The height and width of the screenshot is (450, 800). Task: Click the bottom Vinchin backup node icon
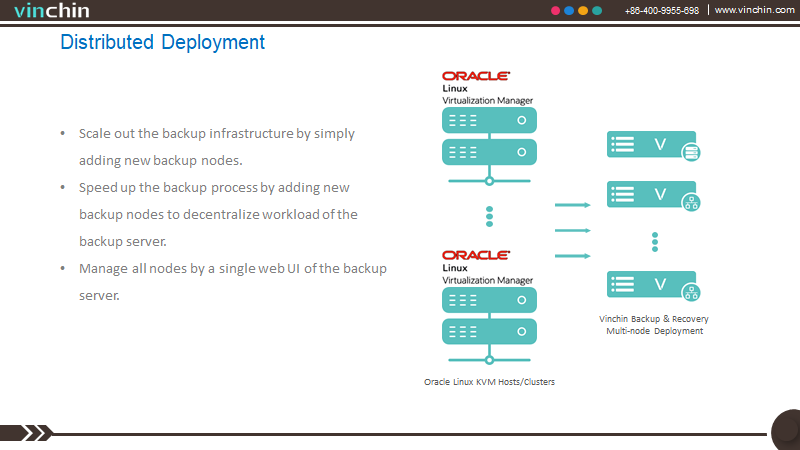652,284
